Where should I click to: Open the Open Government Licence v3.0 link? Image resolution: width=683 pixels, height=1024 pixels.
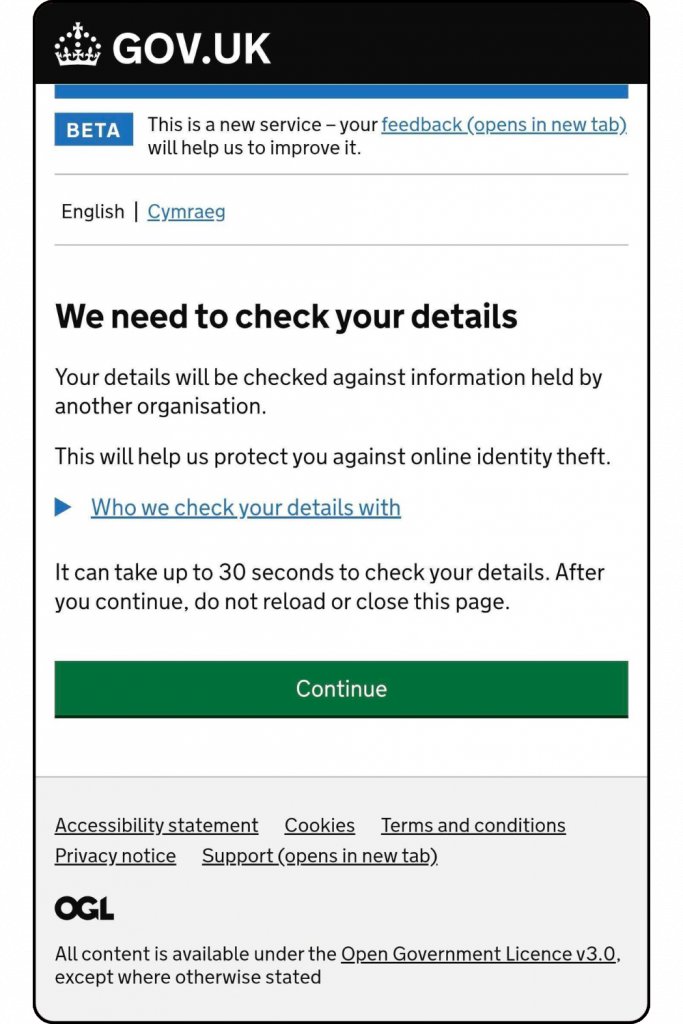tap(479, 954)
